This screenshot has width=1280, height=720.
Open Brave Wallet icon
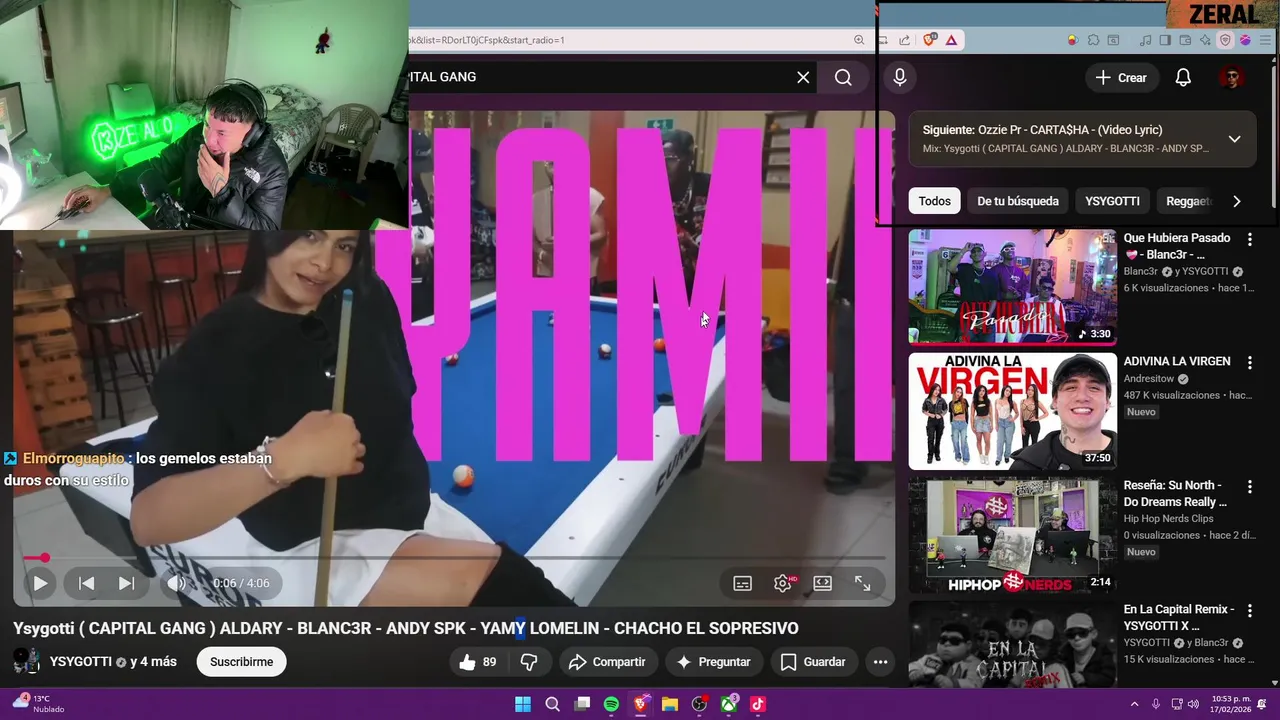click(1185, 40)
